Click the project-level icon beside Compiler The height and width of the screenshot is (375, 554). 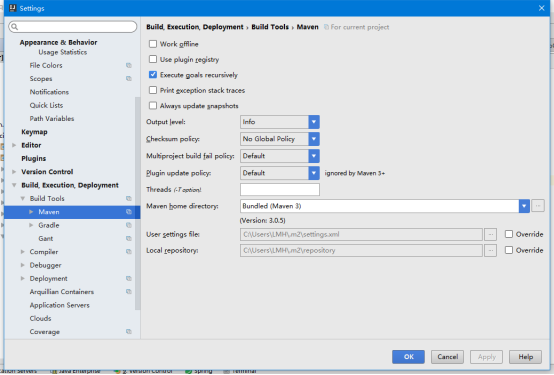129,252
